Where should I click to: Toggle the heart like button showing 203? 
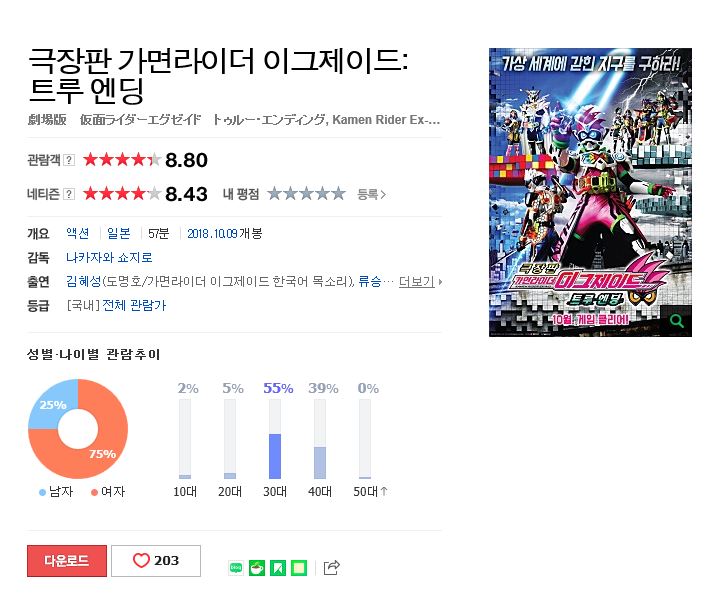(x=156, y=560)
